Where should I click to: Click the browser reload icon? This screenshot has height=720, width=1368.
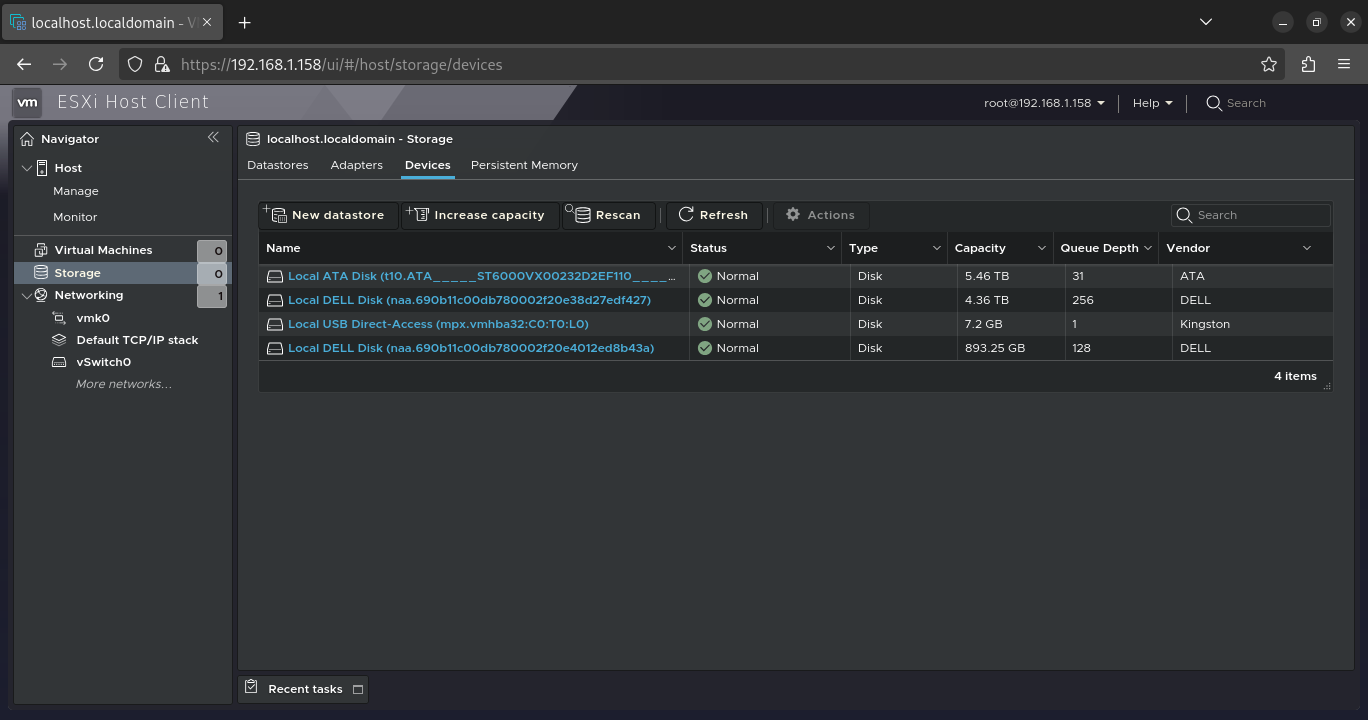96,64
